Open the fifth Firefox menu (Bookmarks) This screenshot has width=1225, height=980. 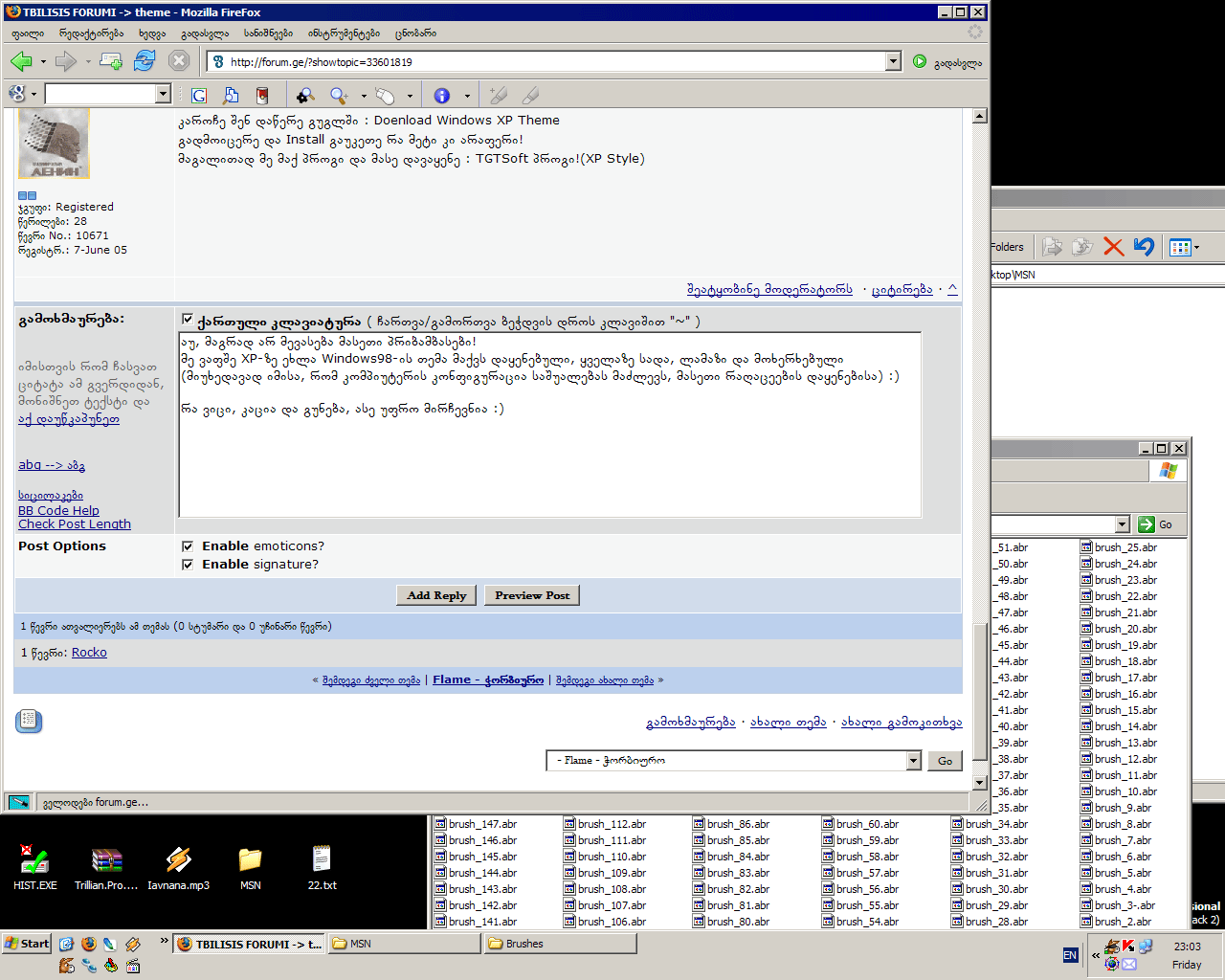pyautogui.click(x=268, y=33)
